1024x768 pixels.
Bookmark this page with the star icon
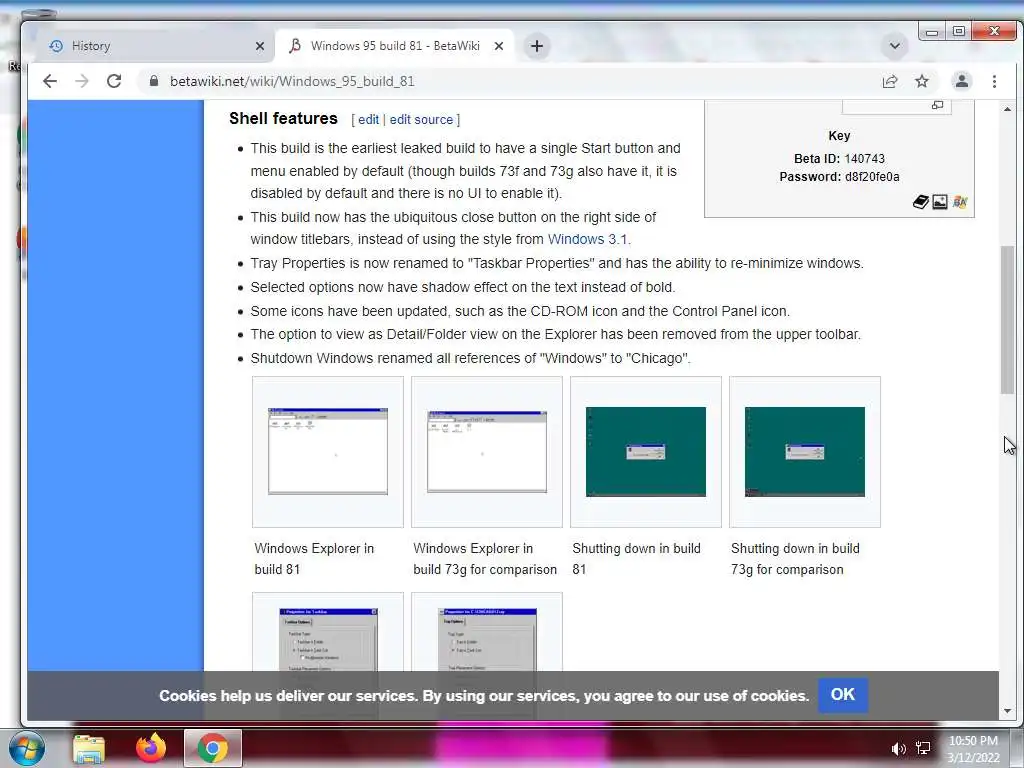(921, 81)
